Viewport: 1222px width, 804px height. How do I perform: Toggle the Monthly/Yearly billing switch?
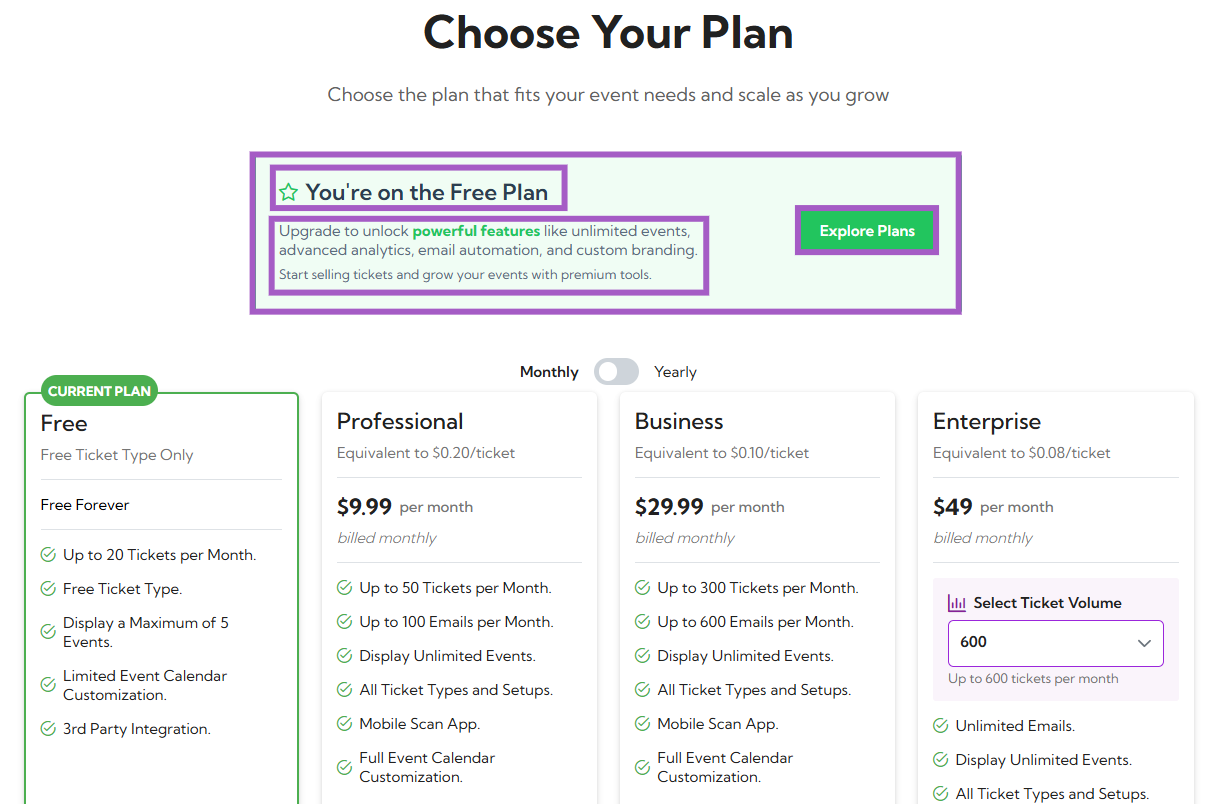(x=616, y=372)
